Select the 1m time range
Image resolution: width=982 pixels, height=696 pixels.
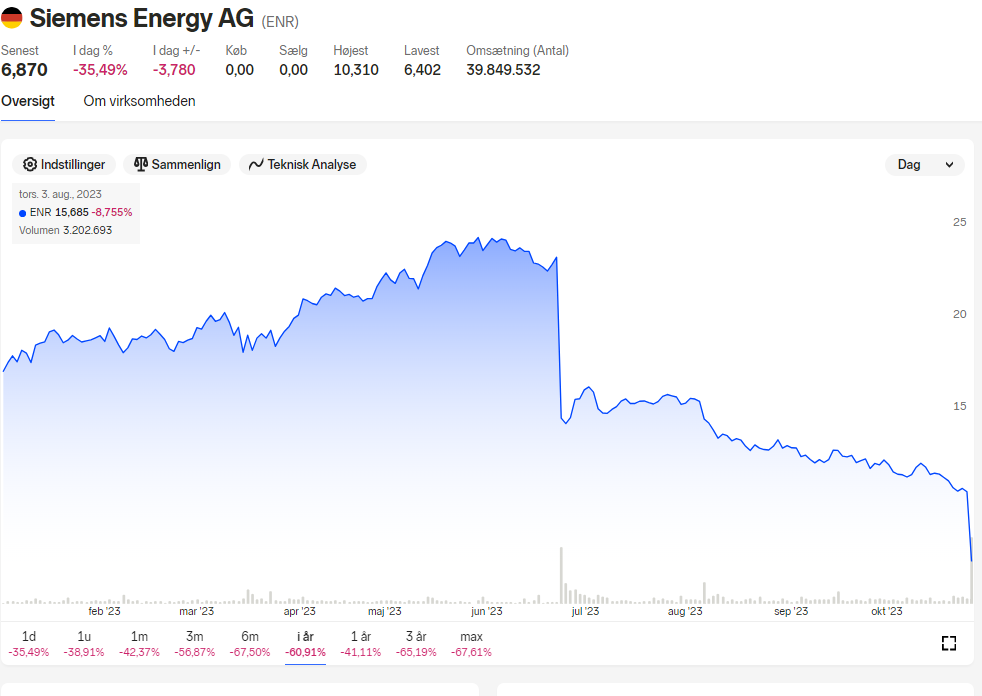click(x=139, y=644)
